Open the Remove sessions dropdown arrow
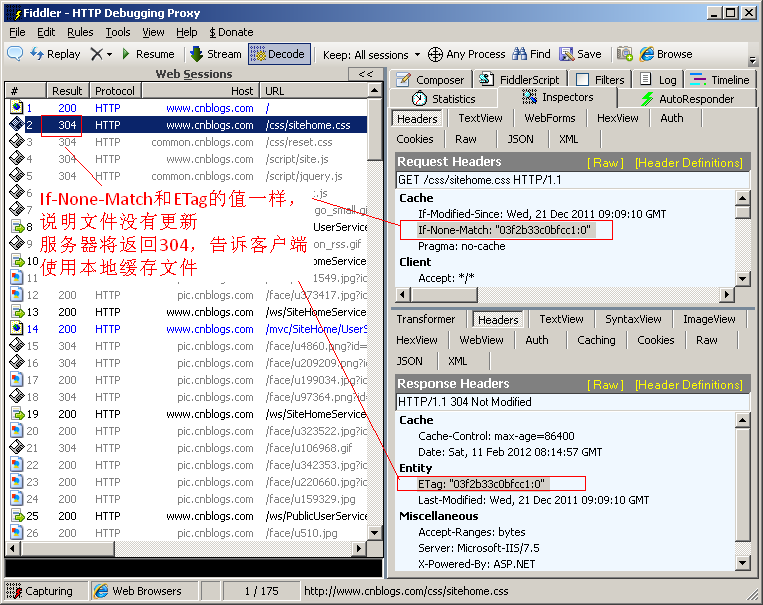This screenshot has width=763, height=605. point(109,55)
